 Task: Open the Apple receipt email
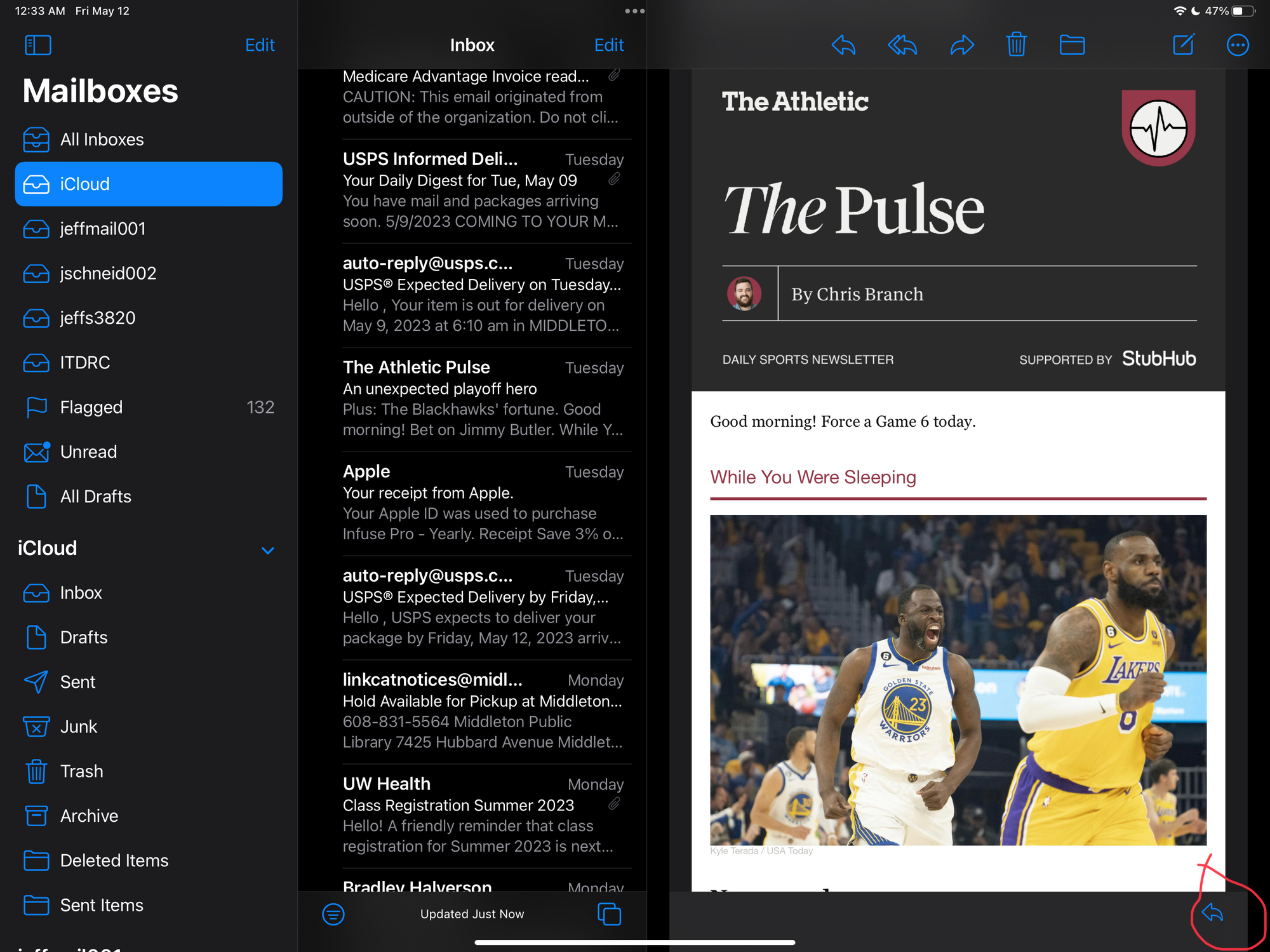tap(483, 502)
